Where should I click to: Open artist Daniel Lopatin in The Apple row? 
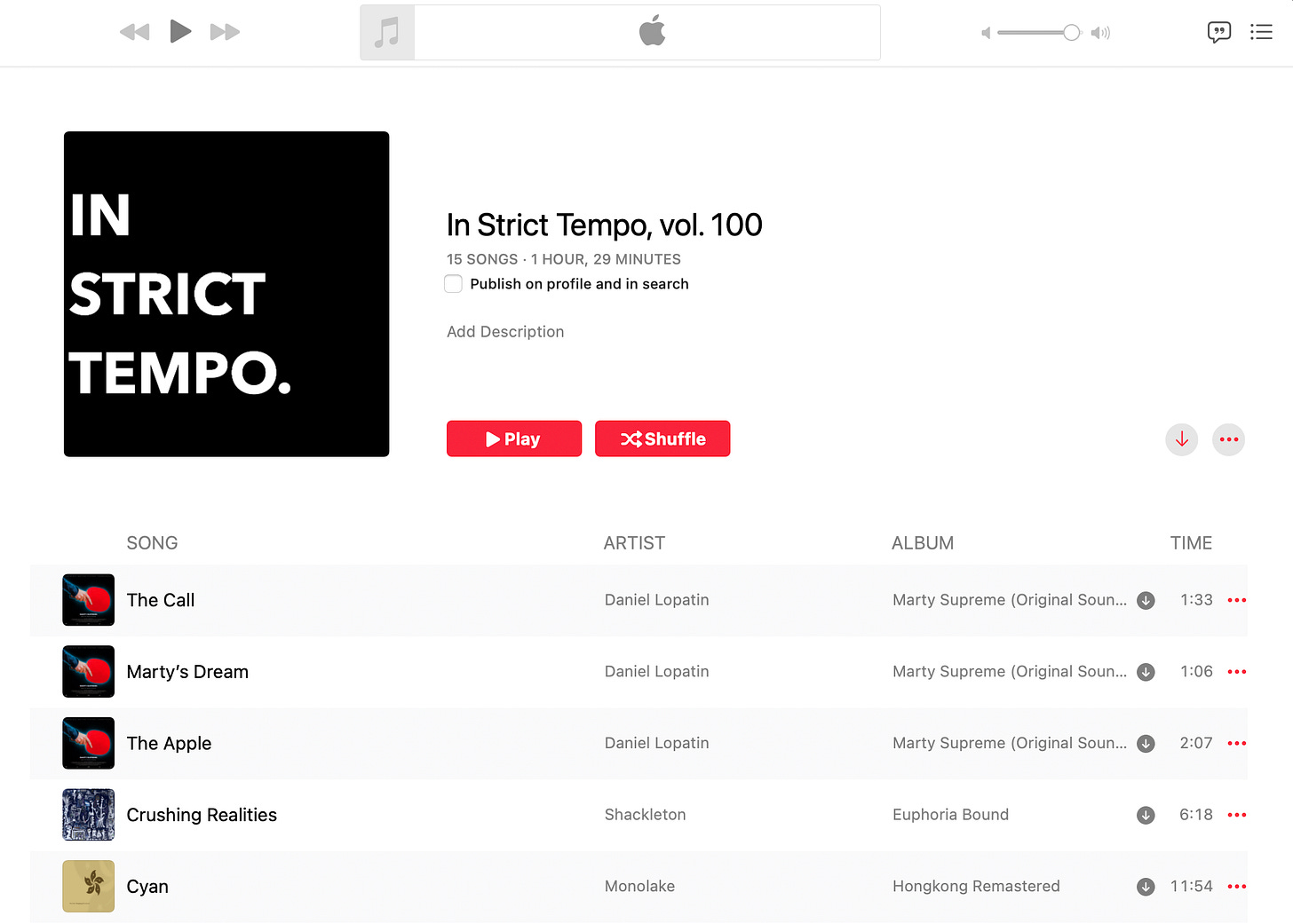point(657,743)
